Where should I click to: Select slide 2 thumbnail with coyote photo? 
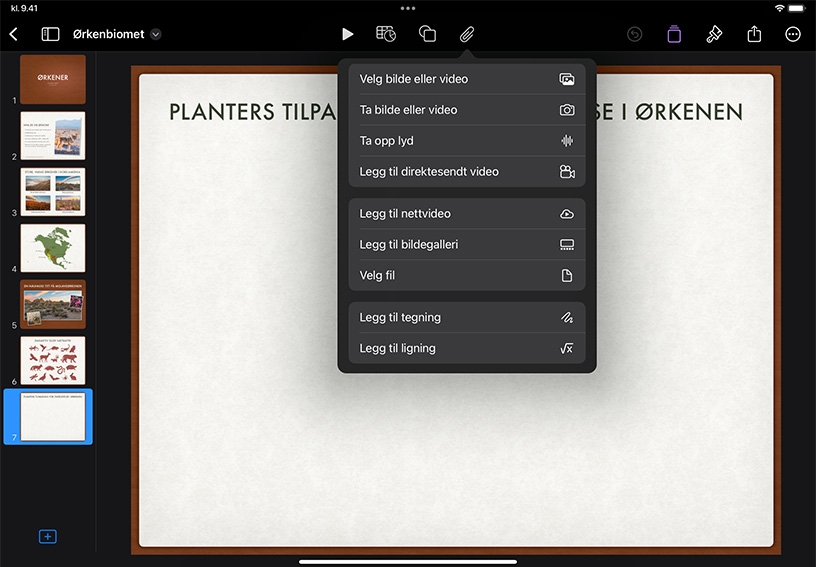click(53, 136)
